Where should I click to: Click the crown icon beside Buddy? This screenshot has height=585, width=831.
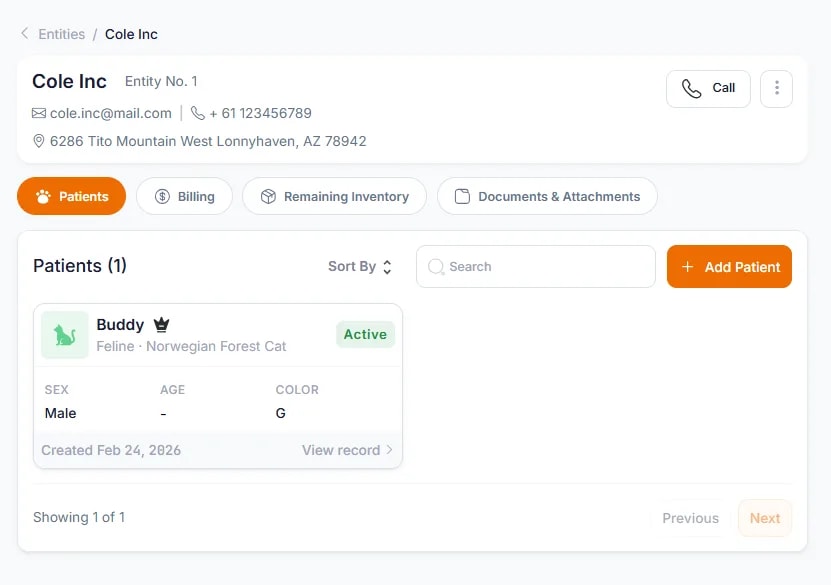pyautogui.click(x=162, y=324)
